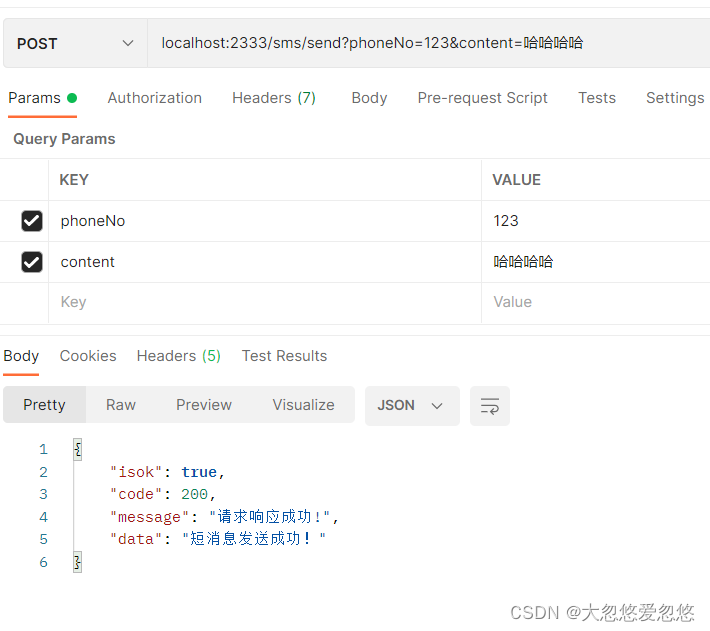Click the KEY column header
Screen dimensions: 710x631
tap(74, 180)
